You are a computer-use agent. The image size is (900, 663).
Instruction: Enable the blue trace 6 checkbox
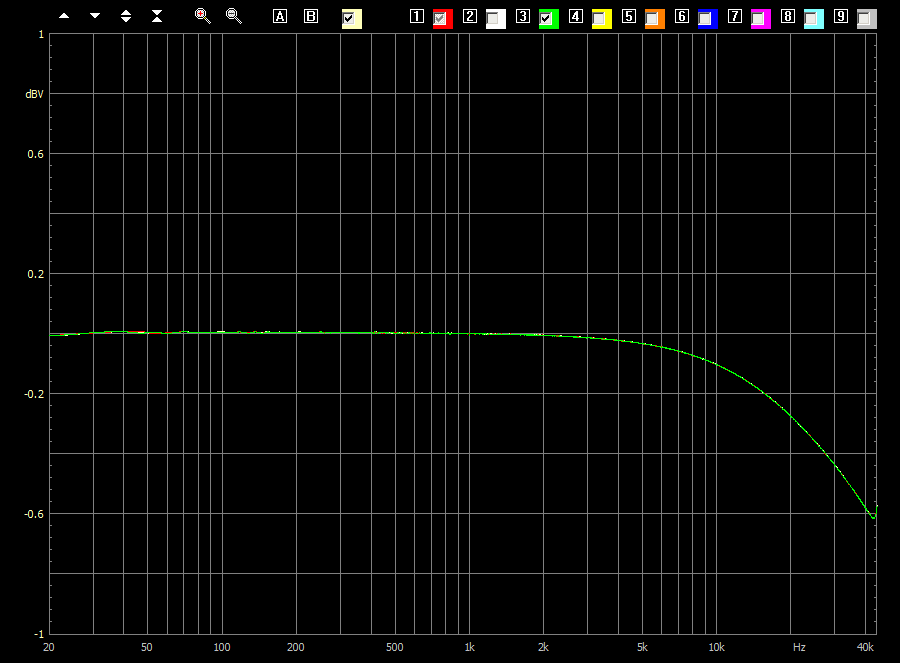(x=705, y=18)
